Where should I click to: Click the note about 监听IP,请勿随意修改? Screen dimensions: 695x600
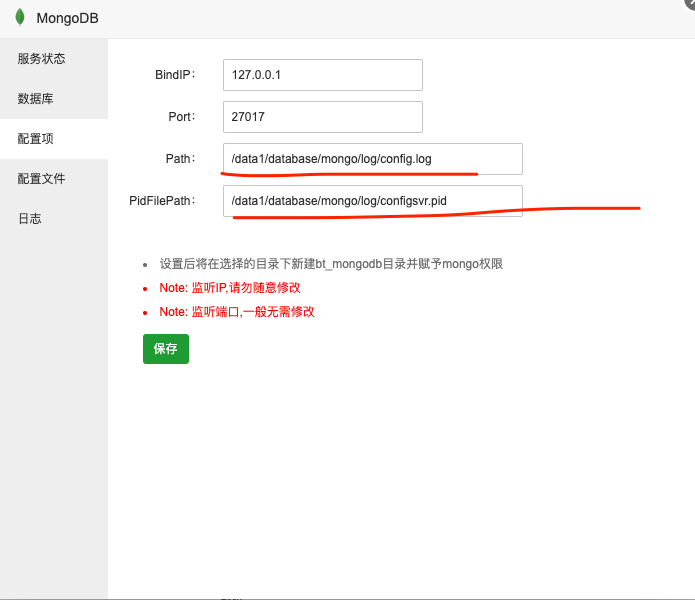pos(230,288)
